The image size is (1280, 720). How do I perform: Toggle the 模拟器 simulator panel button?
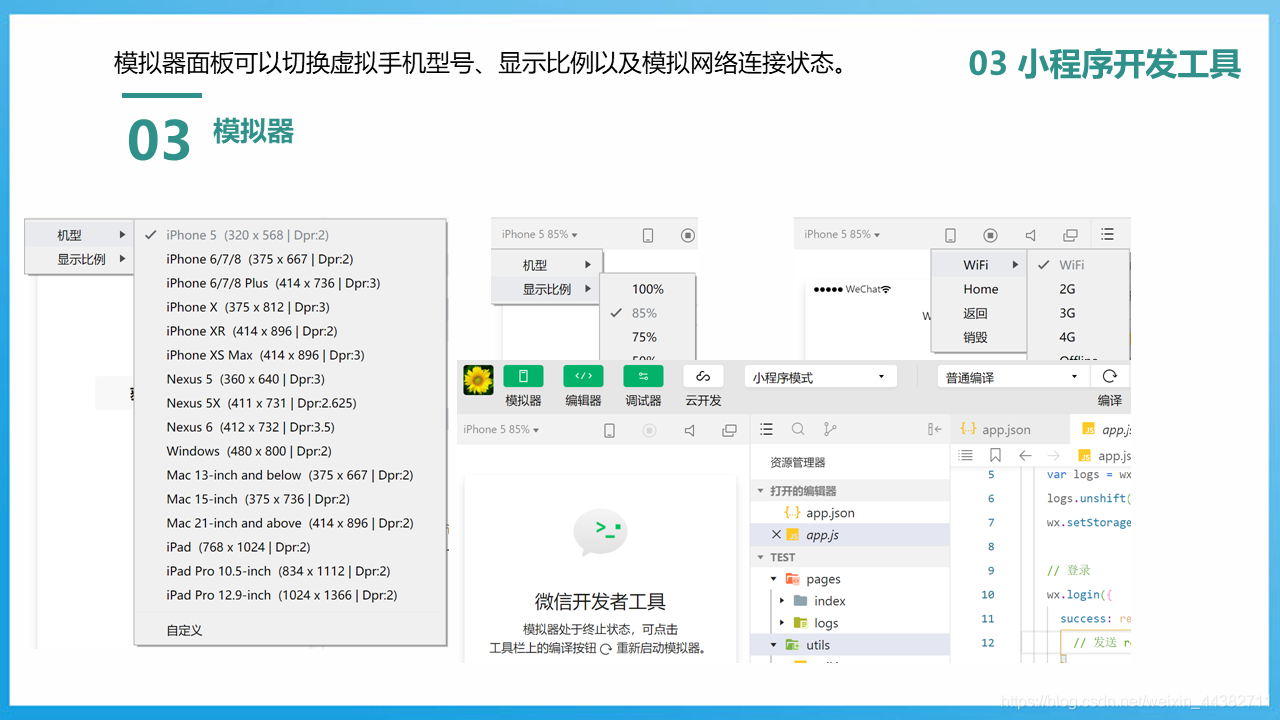523,376
